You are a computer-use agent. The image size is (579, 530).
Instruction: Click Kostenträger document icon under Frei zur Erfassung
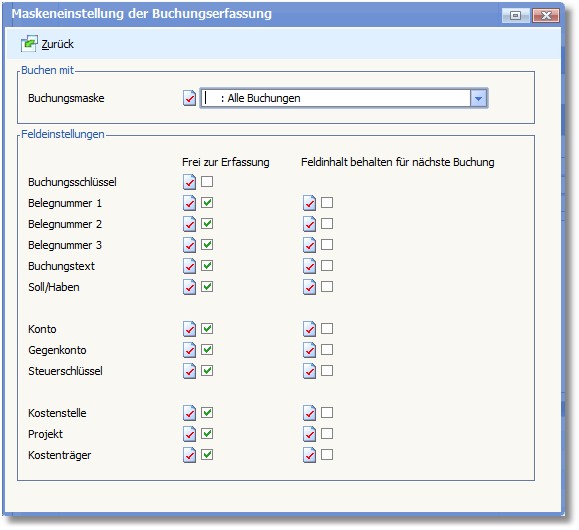[x=189, y=455]
